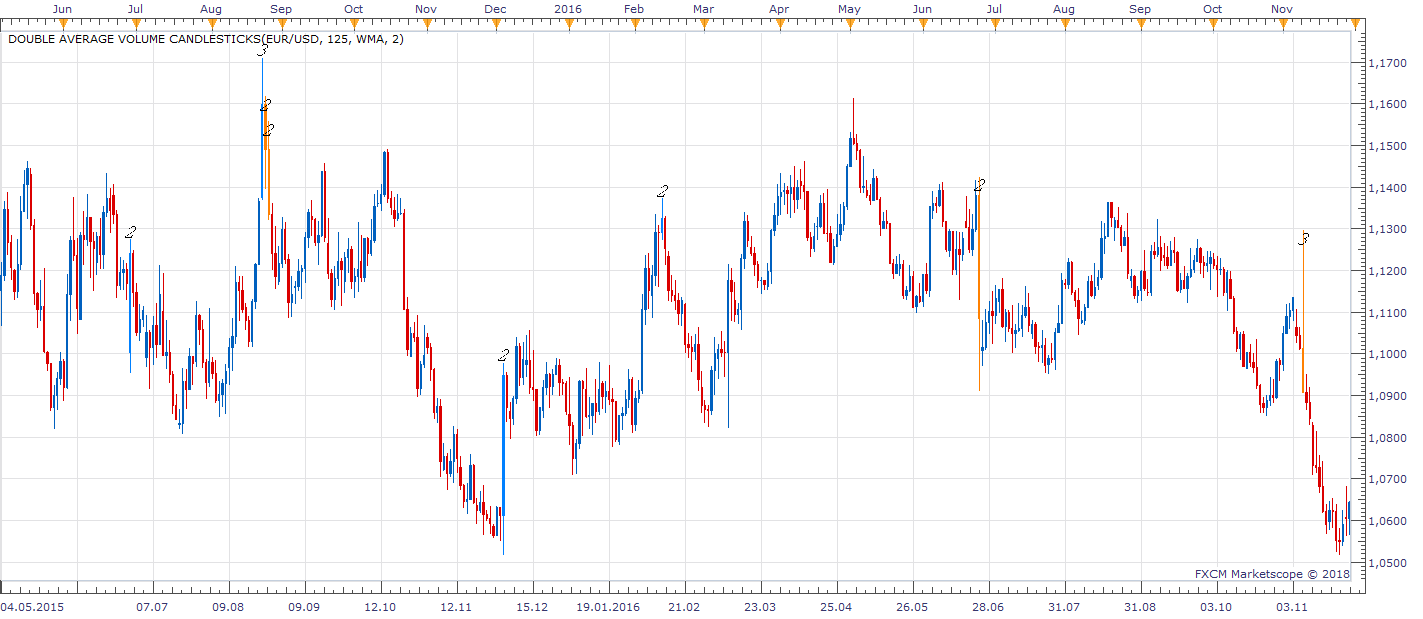
Task: Click the orange marker under the Feb label
Action: click(x=634, y=24)
